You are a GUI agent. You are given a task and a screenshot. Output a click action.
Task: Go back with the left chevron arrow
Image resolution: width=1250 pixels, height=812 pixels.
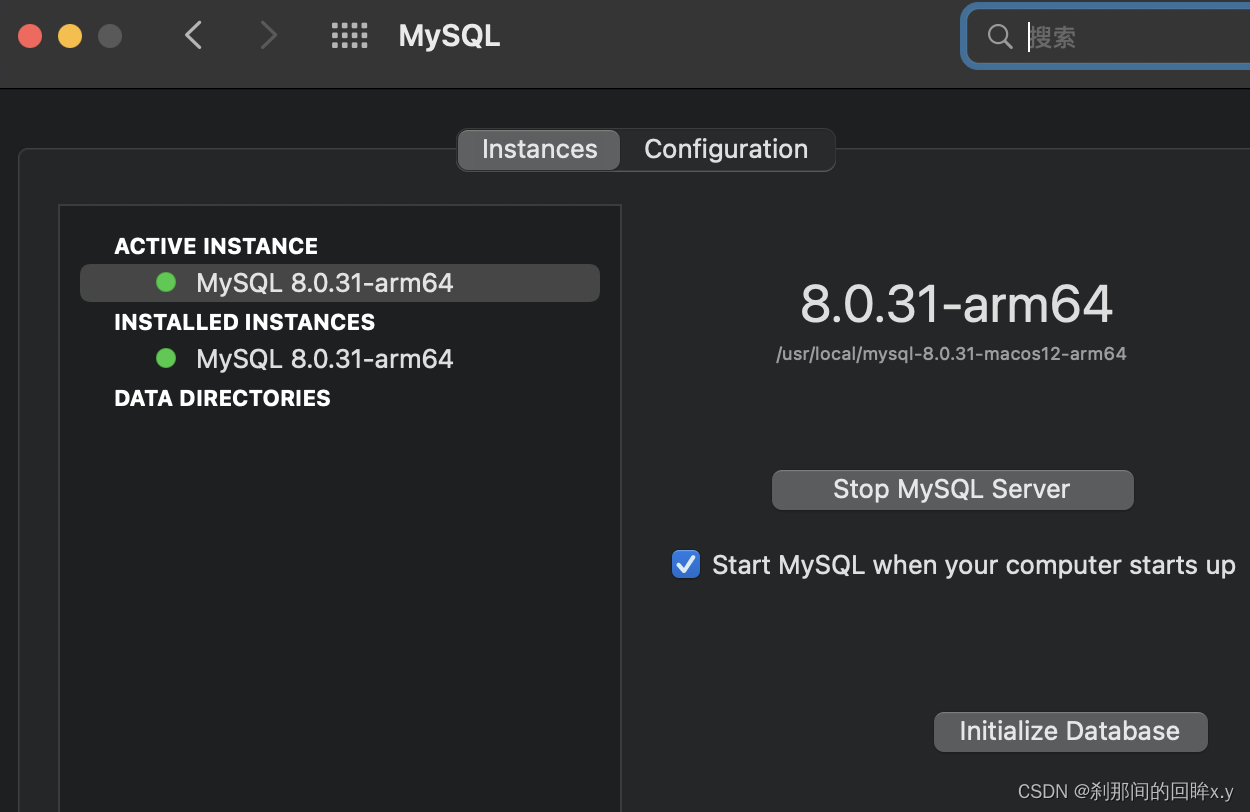click(x=194, y=36)
